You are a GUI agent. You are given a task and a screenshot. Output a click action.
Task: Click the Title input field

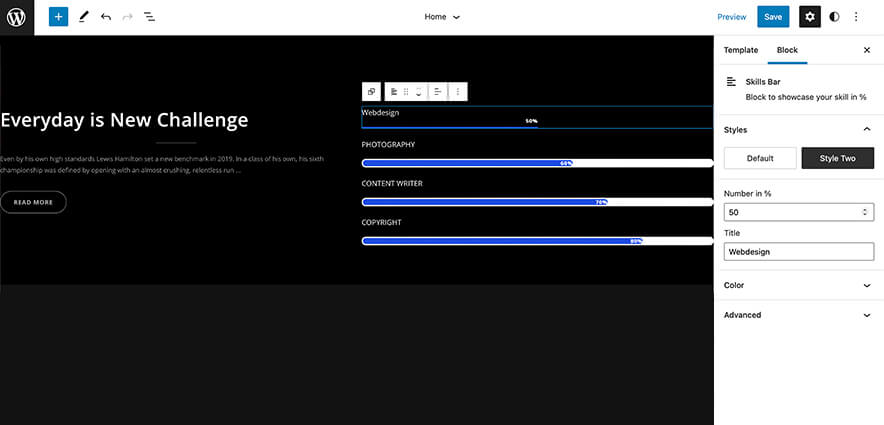point(799,252)
